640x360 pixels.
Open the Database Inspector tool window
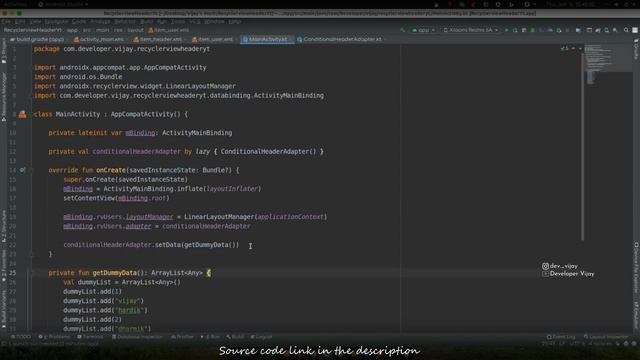point(137,337)
